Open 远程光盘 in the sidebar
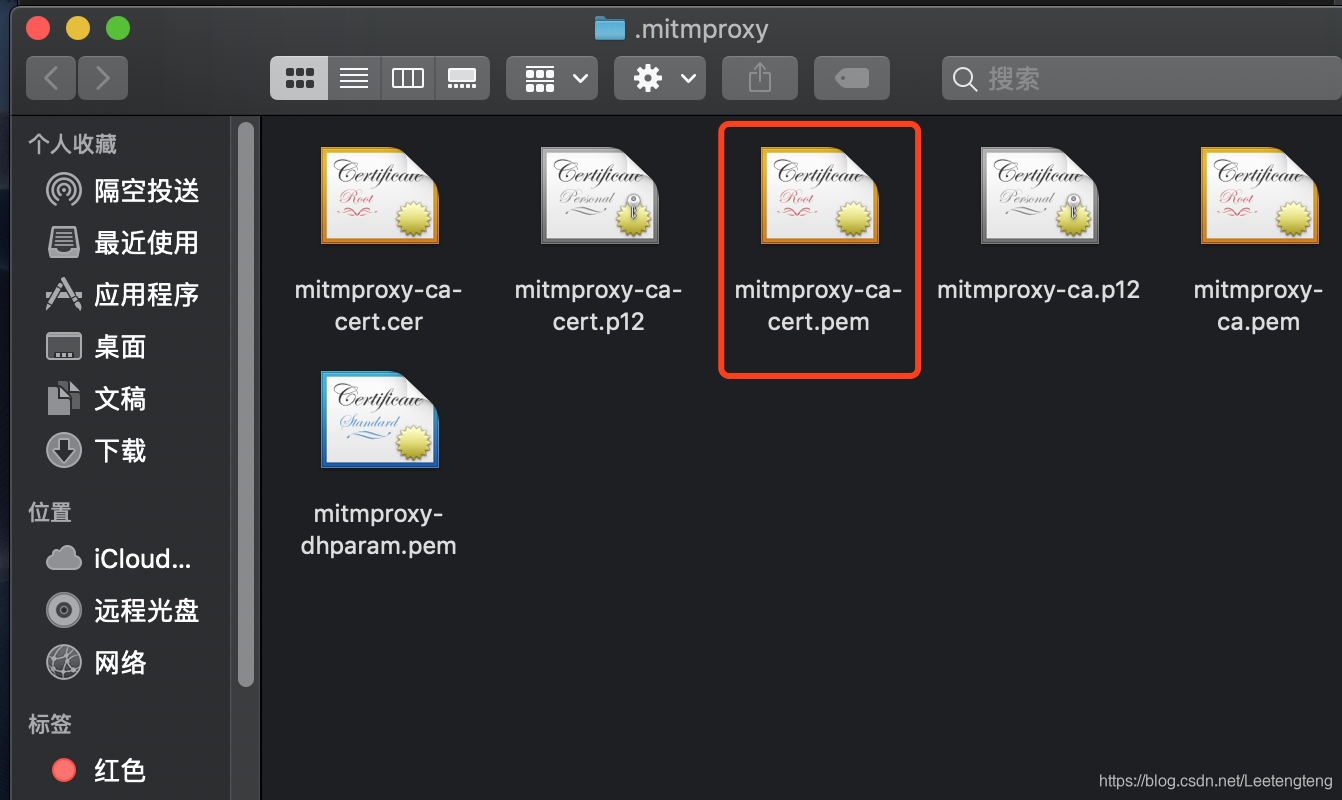1342x800 pixels. 123,610
